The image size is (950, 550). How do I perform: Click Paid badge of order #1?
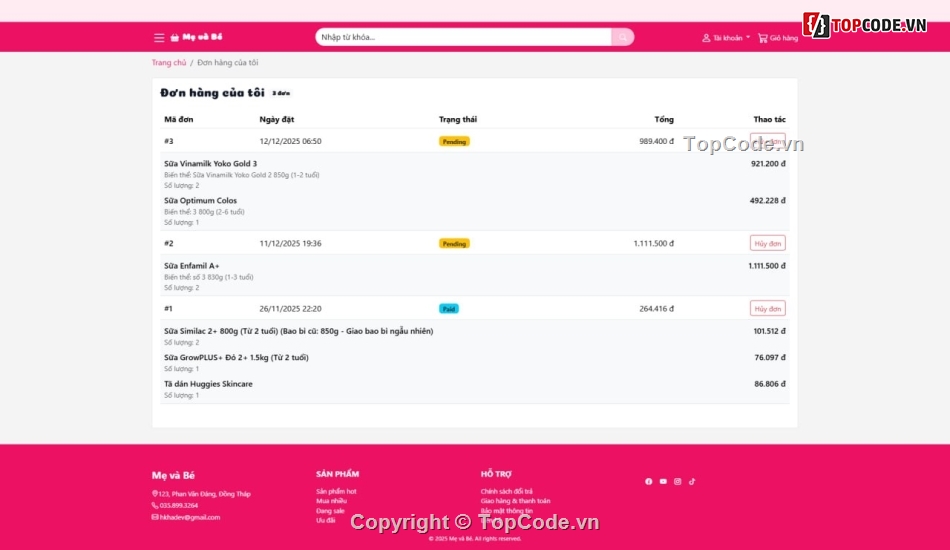(x=448, y=309)
